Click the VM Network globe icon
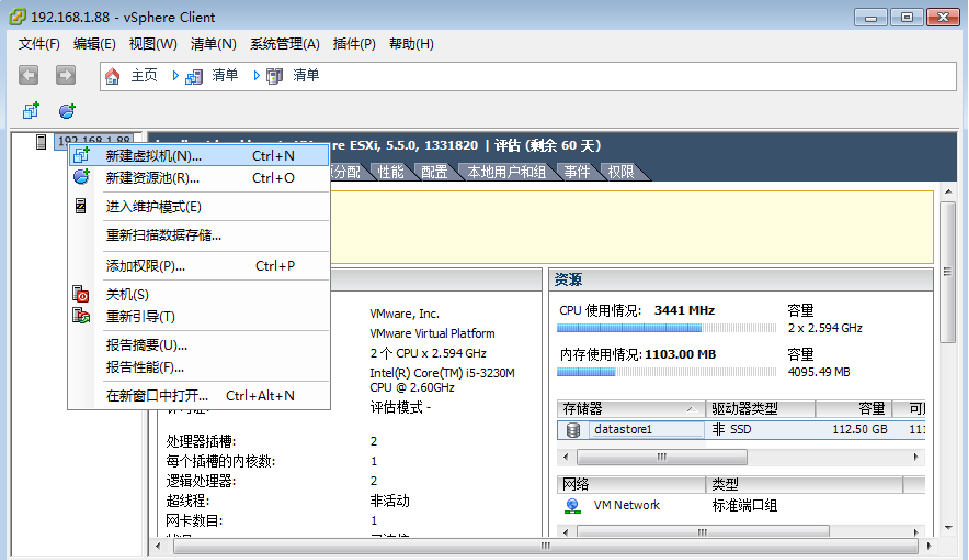 (x=573, y=506)
